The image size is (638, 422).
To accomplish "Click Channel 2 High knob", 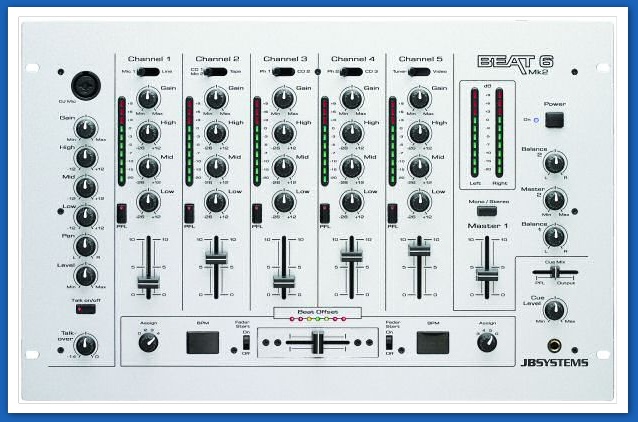I will [216, 133].
